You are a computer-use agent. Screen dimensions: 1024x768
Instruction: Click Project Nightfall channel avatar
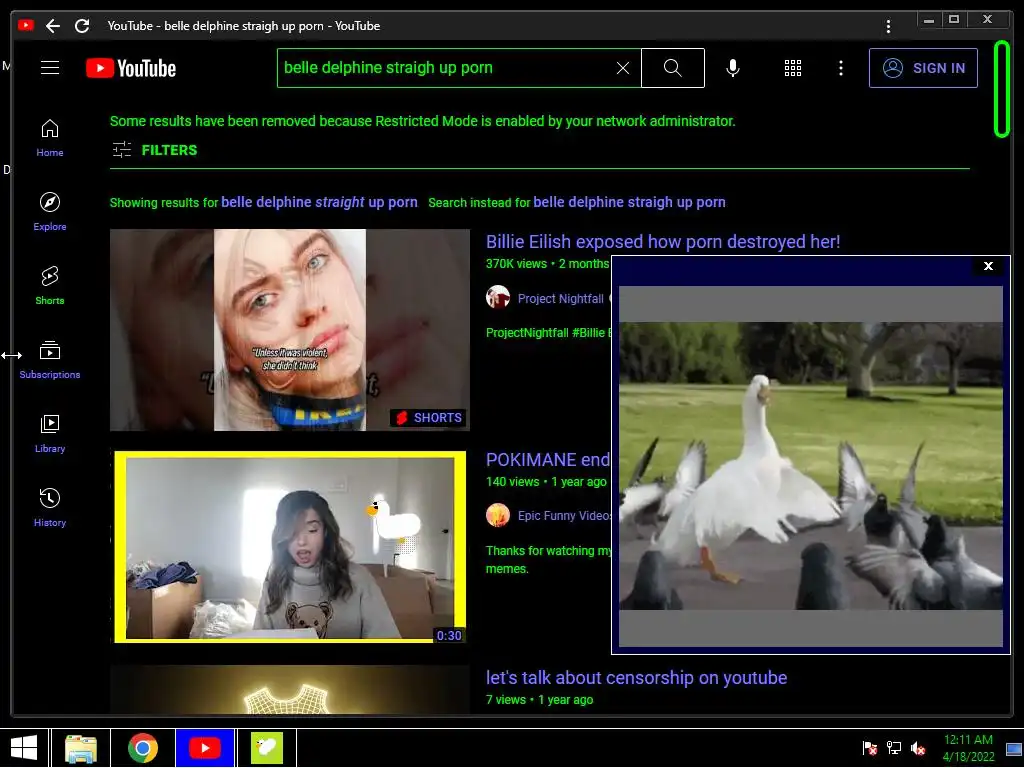pos(498,297)
